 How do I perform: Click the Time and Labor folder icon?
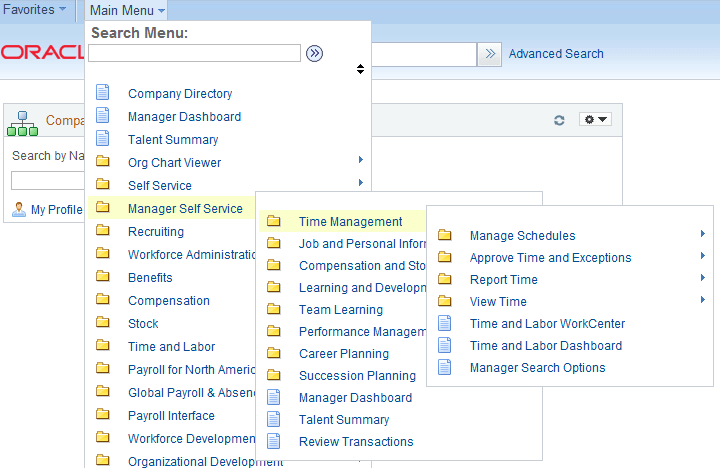pos(102,344)
